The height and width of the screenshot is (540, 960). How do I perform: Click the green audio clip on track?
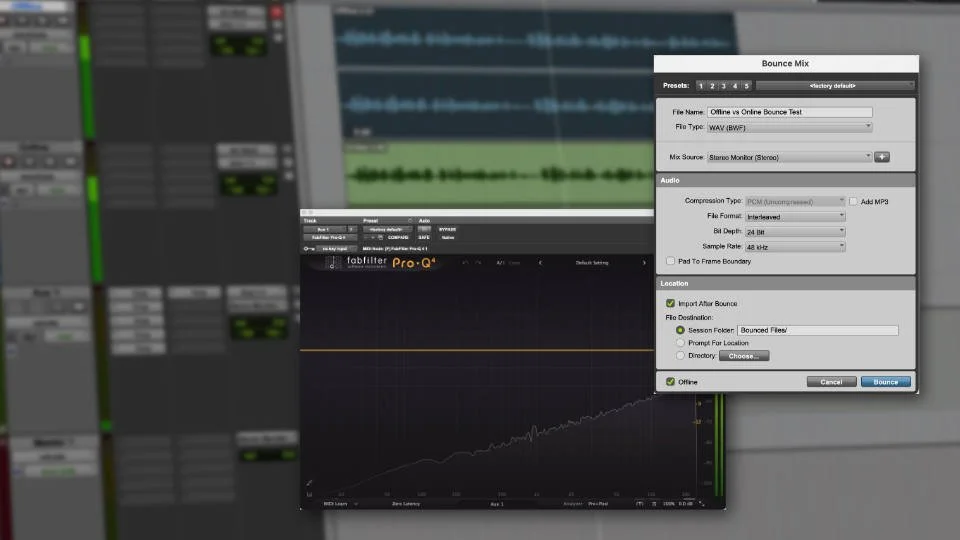499,174
